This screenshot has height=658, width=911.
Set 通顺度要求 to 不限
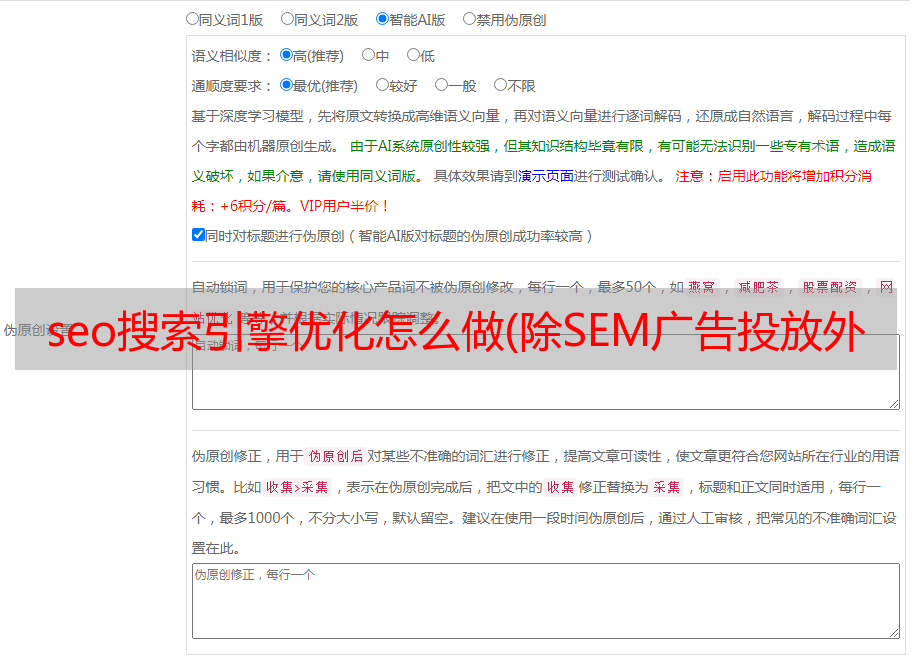[x=500, y=85]
